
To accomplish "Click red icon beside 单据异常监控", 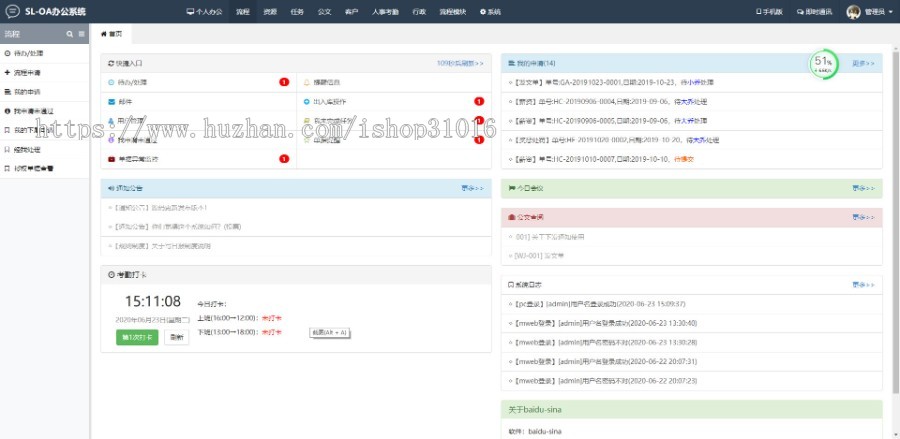I will (x=111, y=159).
